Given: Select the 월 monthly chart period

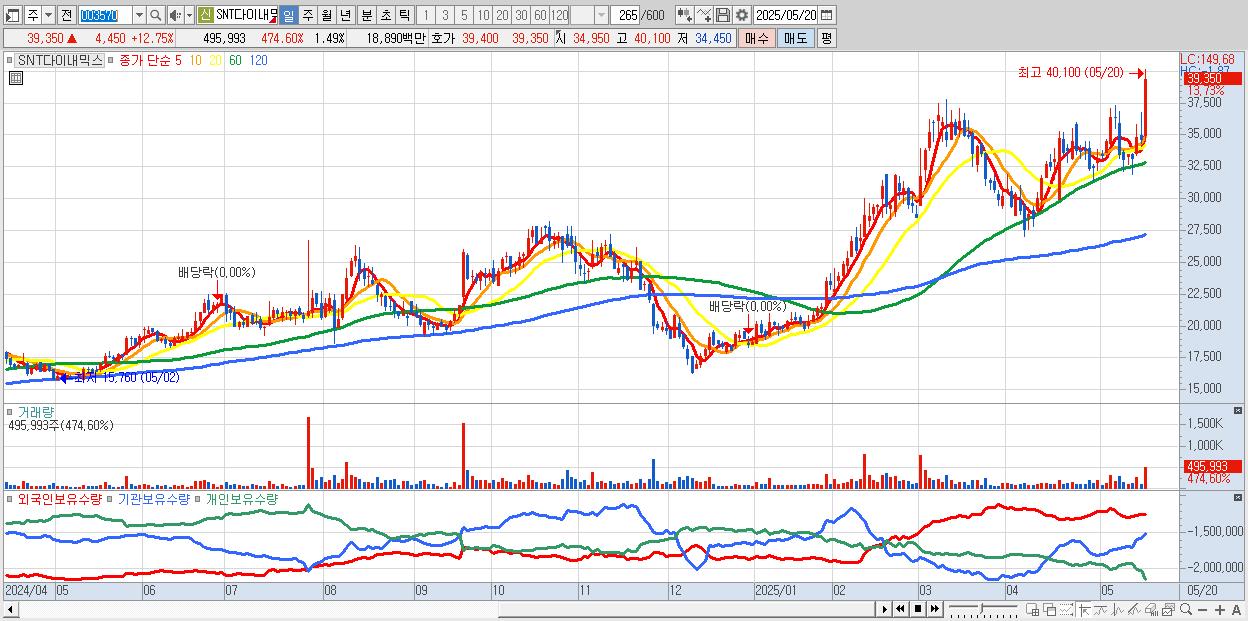Looking at the screenshot, I should (326, 15).
